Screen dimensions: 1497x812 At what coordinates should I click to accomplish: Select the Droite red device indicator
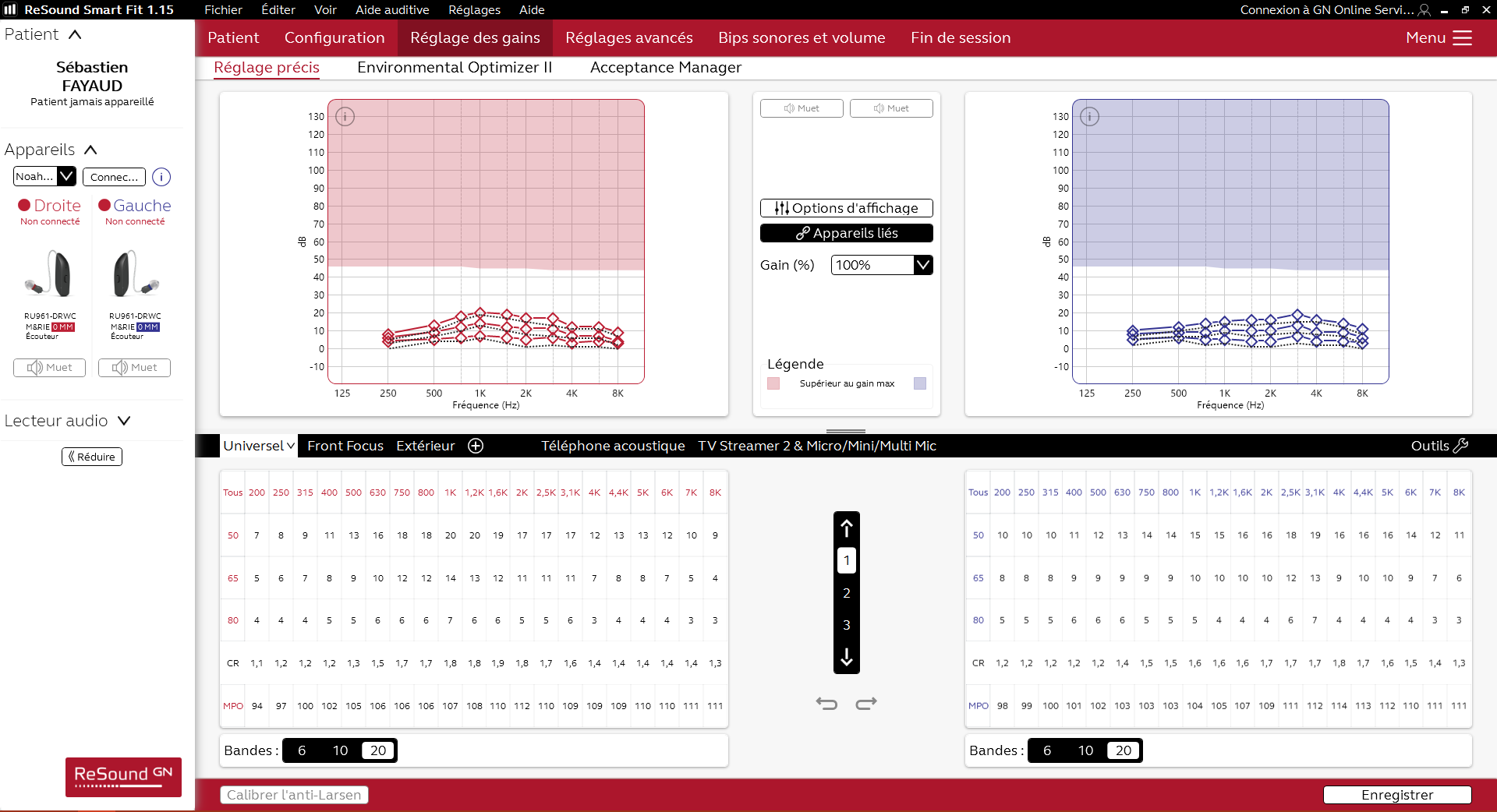click(x=24, y=205)
